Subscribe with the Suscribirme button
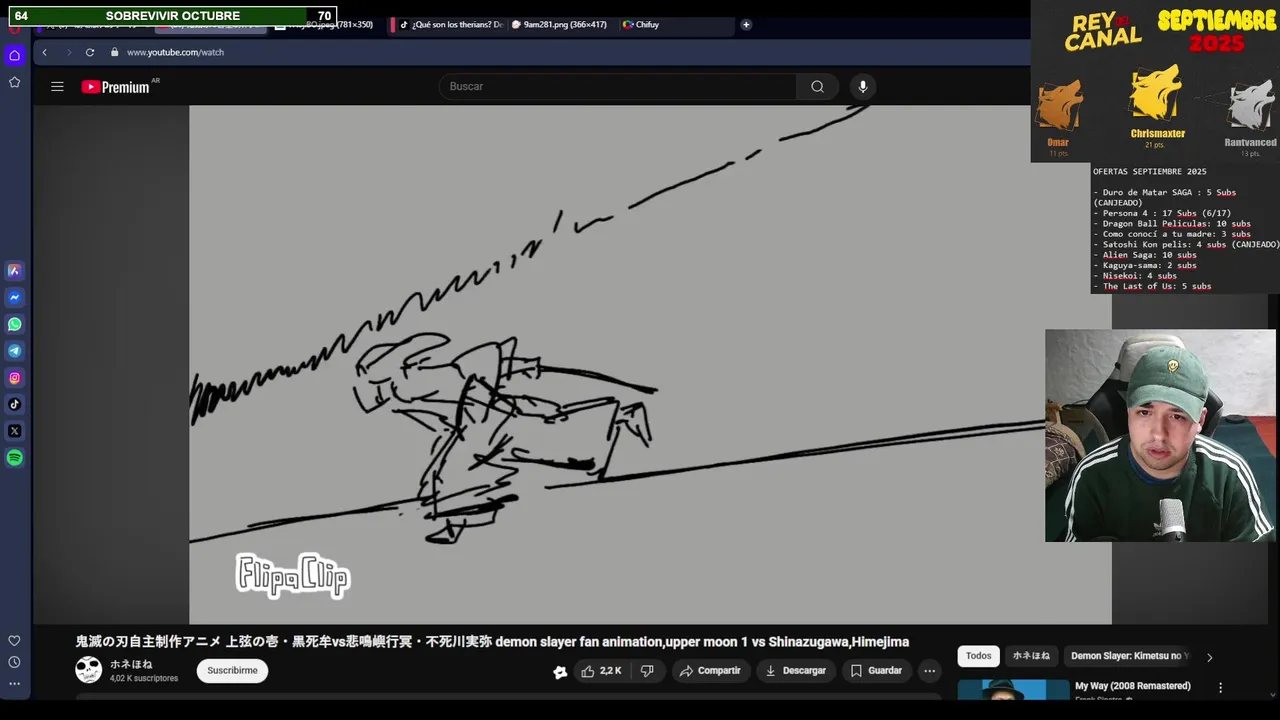 [232, 671]
